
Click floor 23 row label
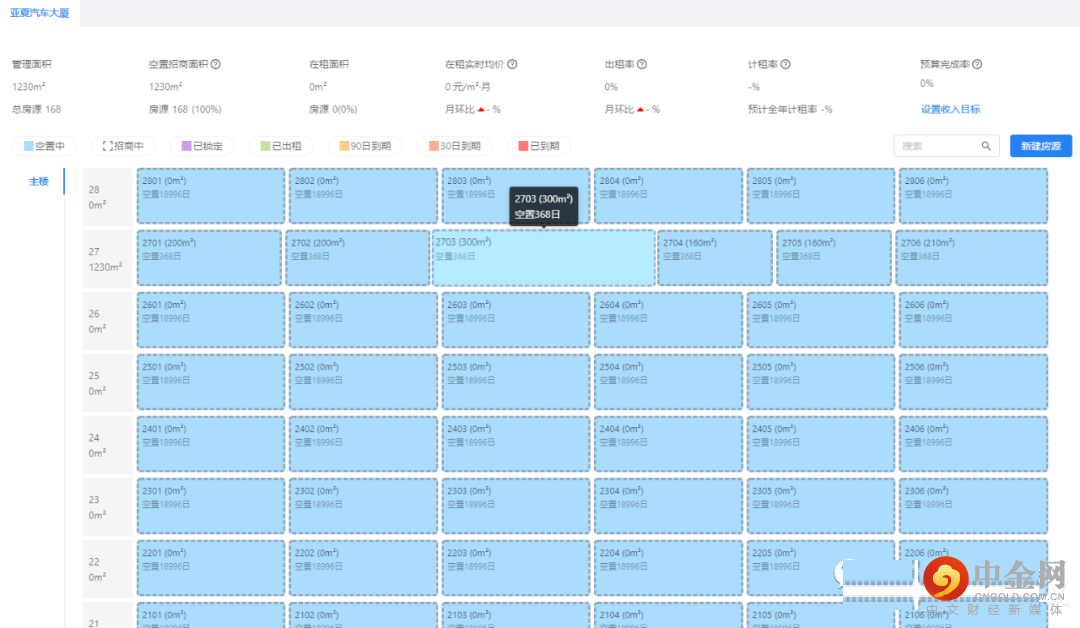point(107,507)
